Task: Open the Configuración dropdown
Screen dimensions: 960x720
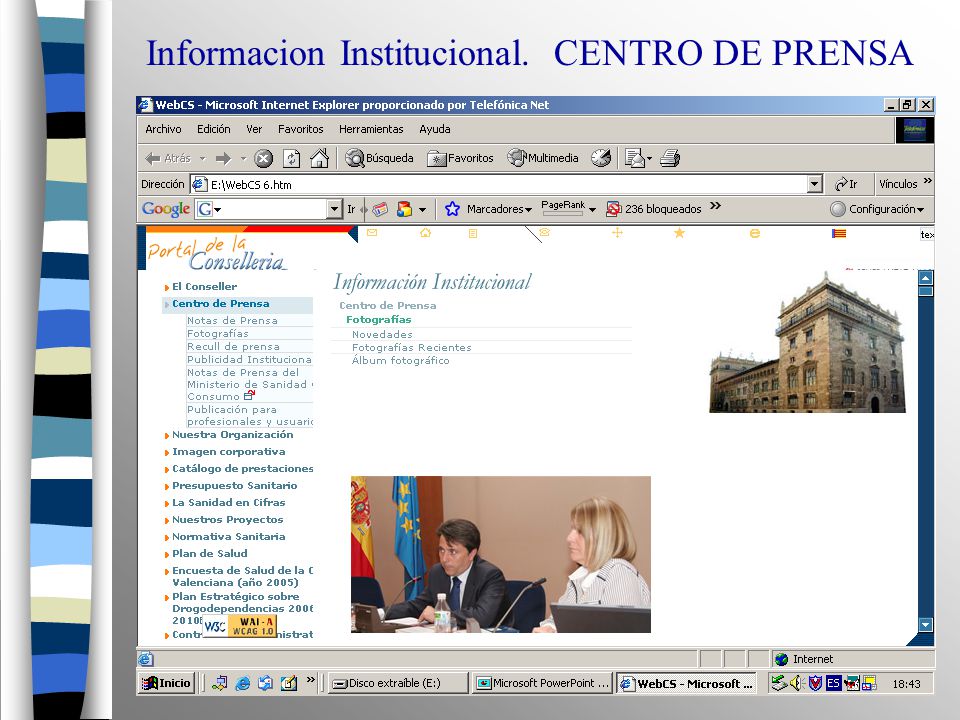Action: [x=877, y=209]
